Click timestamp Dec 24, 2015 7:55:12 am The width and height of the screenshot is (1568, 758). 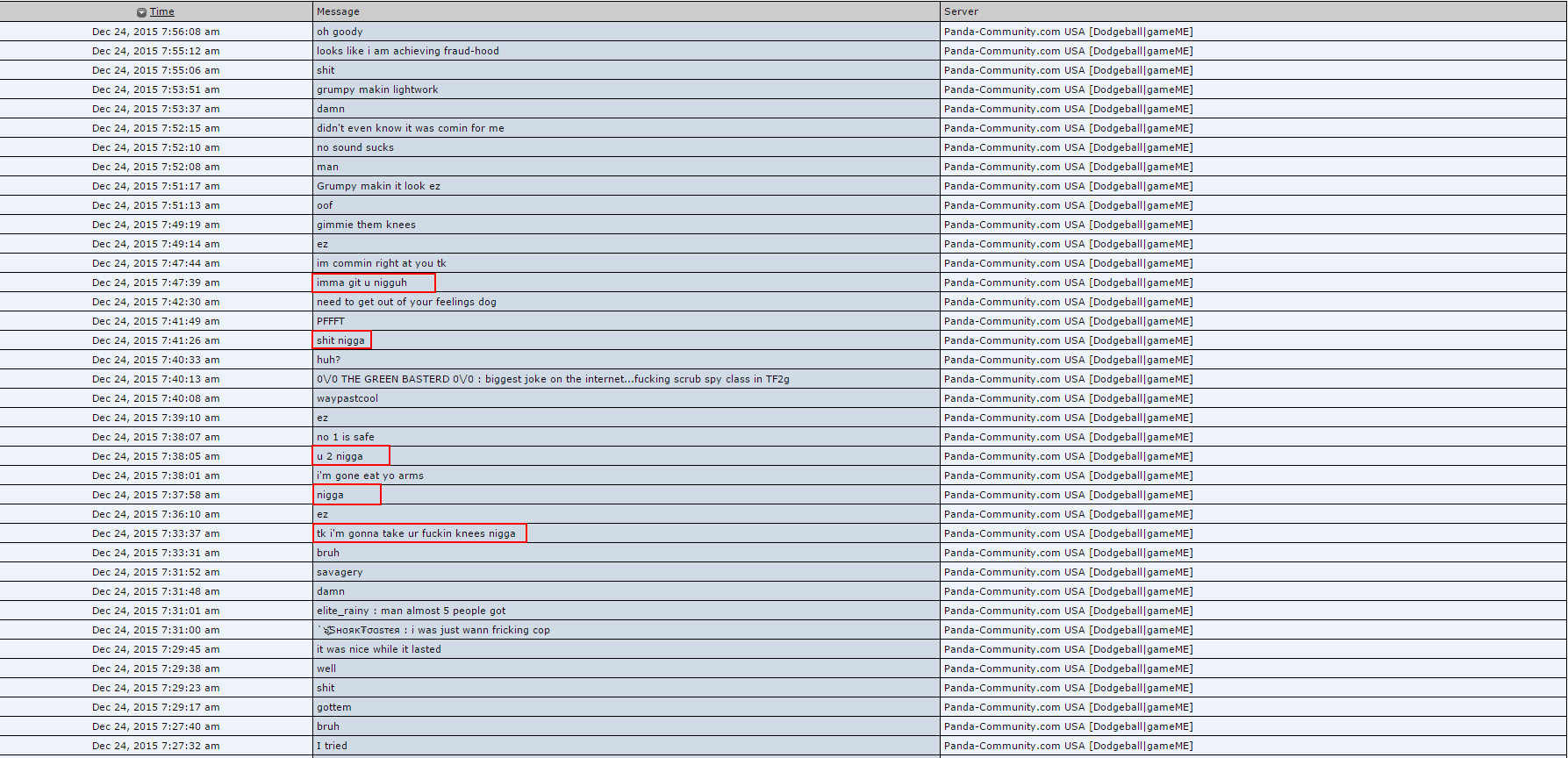pos(156,51)
